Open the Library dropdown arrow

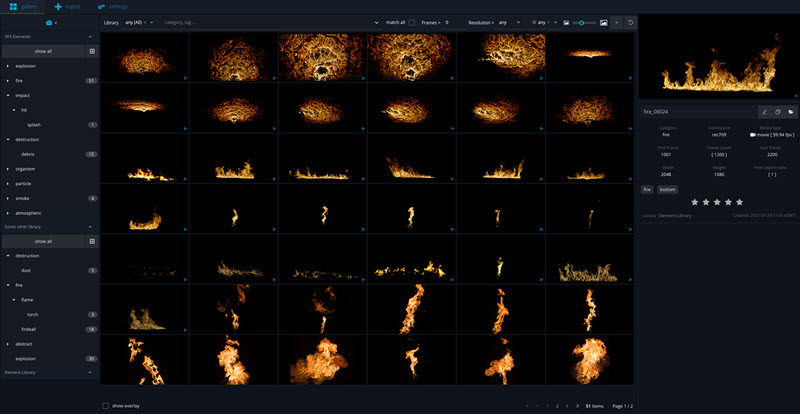pos(152,22)
